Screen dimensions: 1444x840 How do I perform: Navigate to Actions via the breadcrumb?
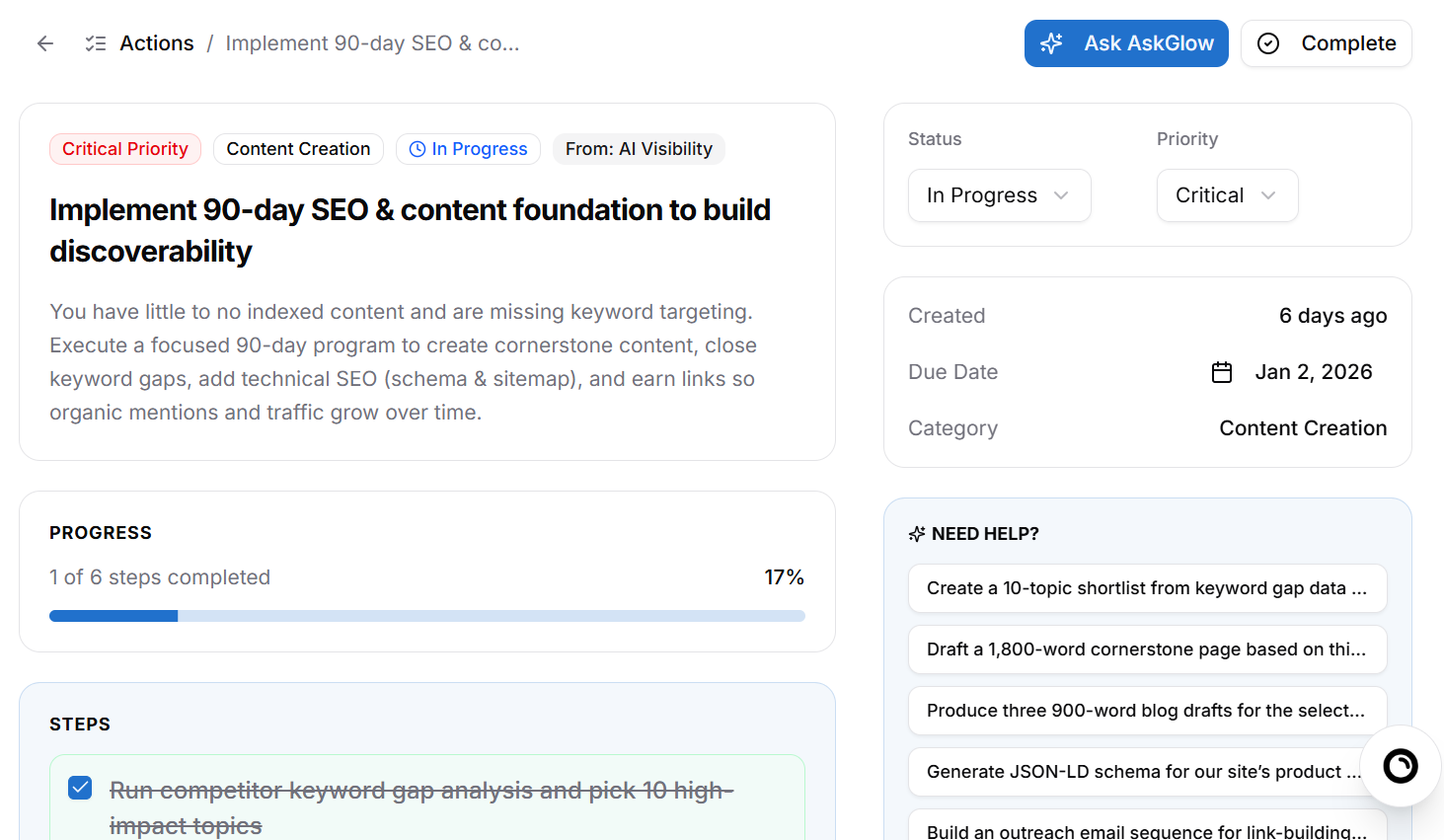coord(156,42)
